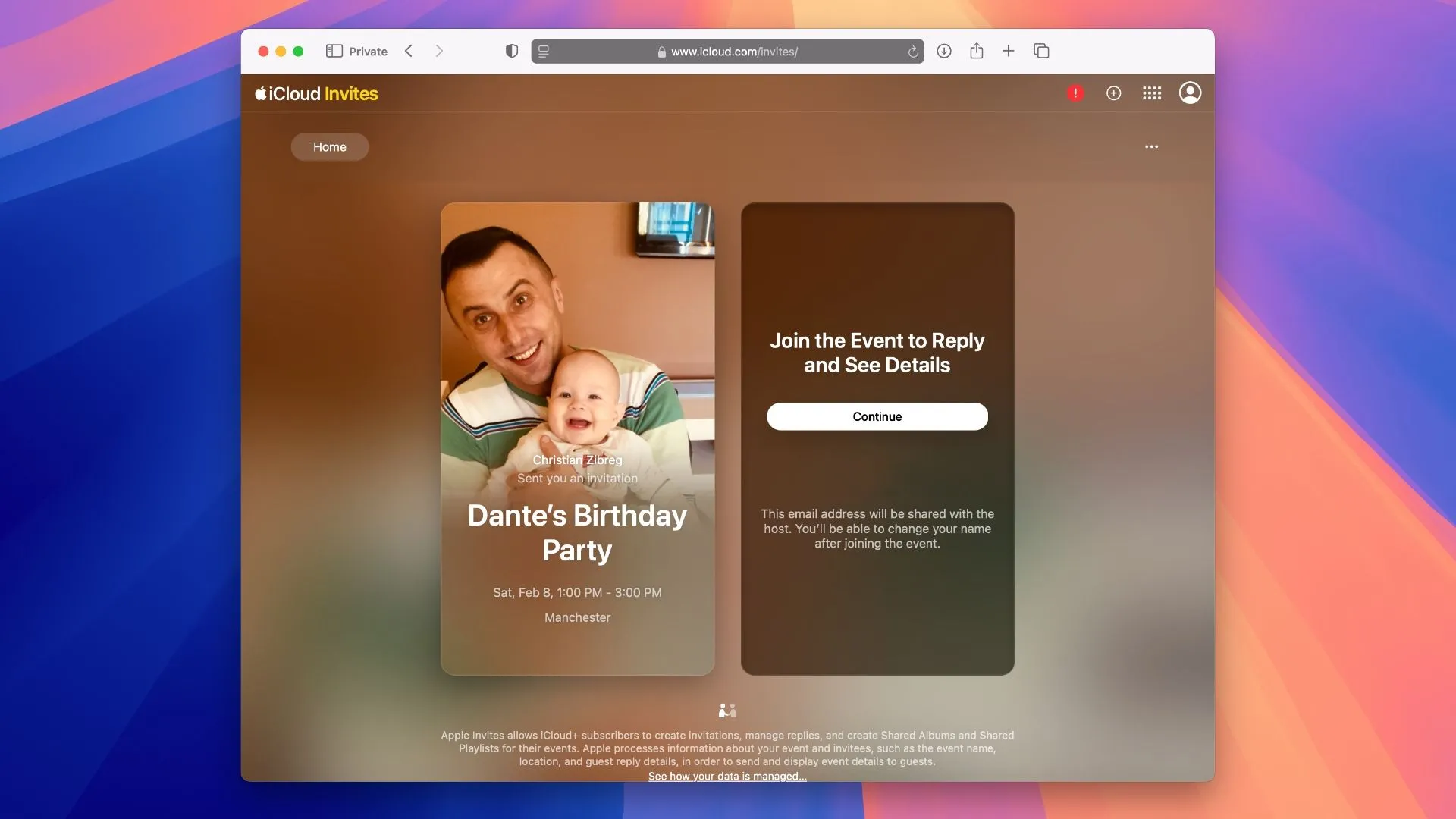Click the lock icon in the address bar
The image size is (1456, 819).
[x=662, y=52]
